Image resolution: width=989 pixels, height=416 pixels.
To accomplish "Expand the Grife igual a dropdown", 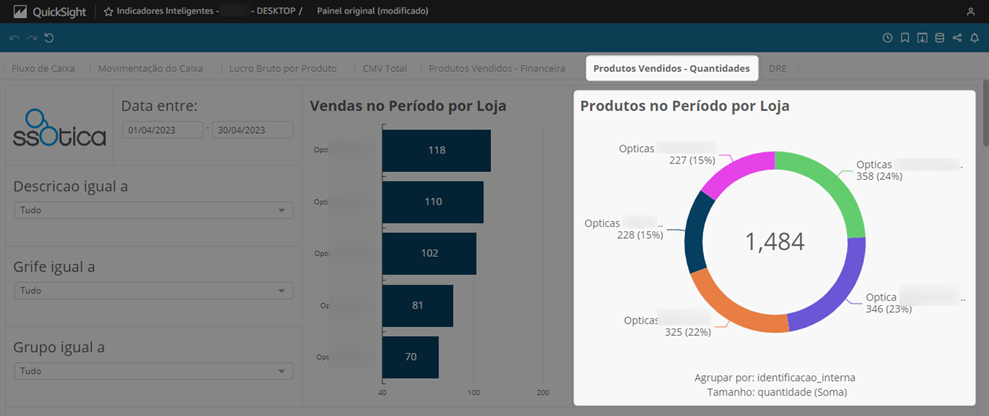I will coord(153,291).
